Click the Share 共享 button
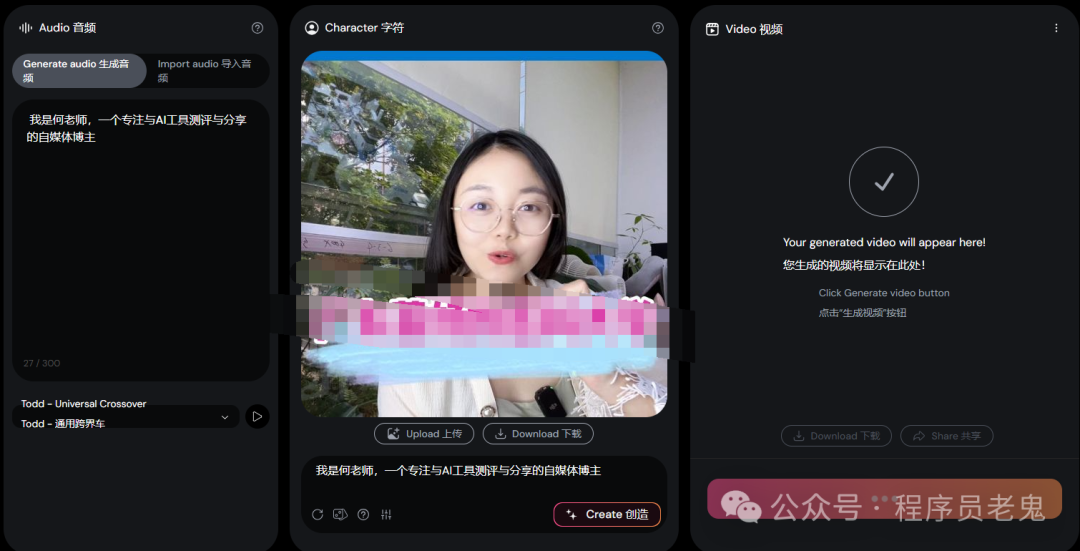The height and width of the screenshot is (551, 1080). click(x=946, y=436)
